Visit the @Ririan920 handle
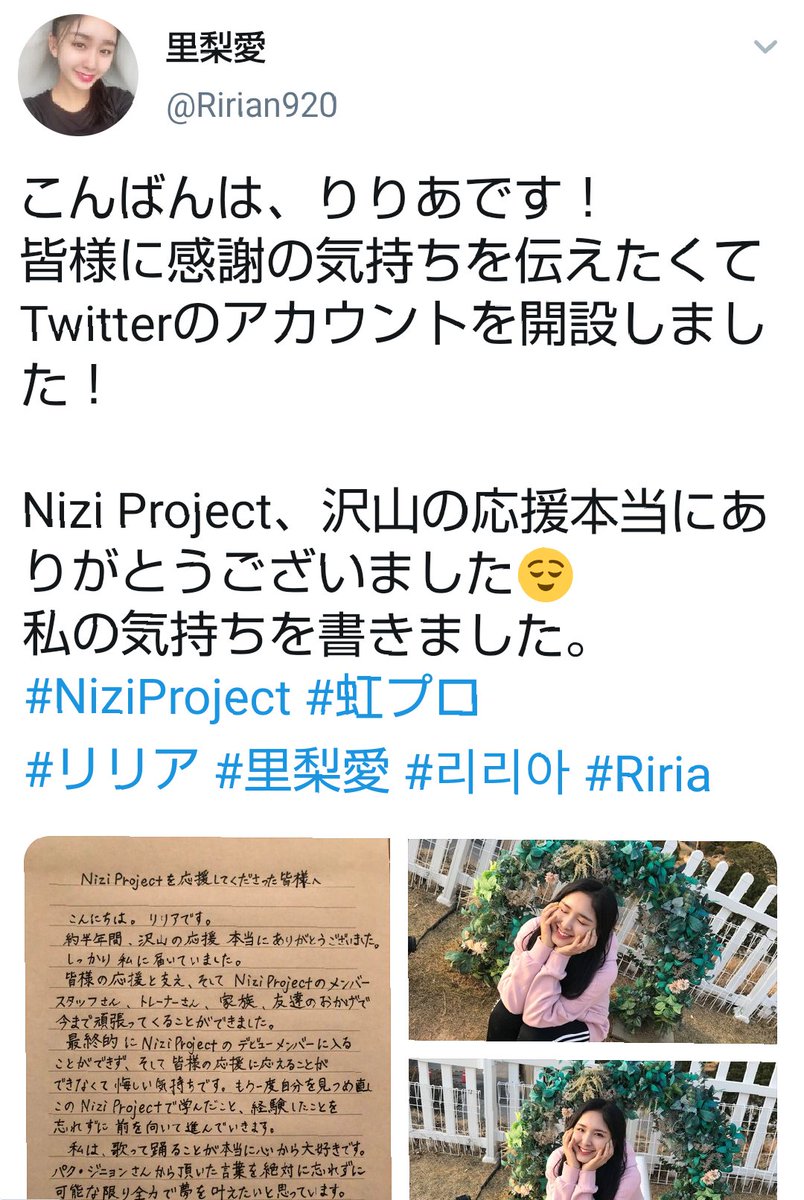The width and height of the screenshot is (804, 1200). tap(251, 106)
